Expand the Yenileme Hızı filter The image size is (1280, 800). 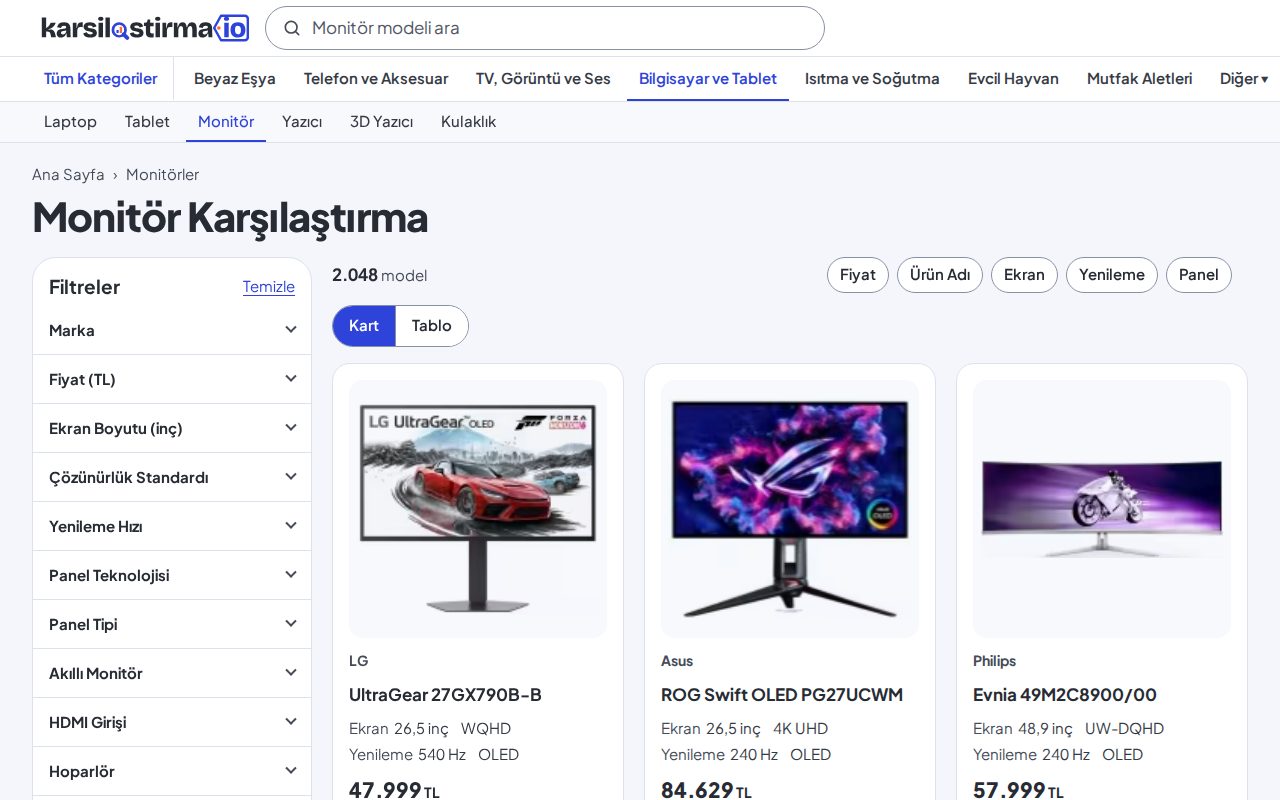pos(172,527)
